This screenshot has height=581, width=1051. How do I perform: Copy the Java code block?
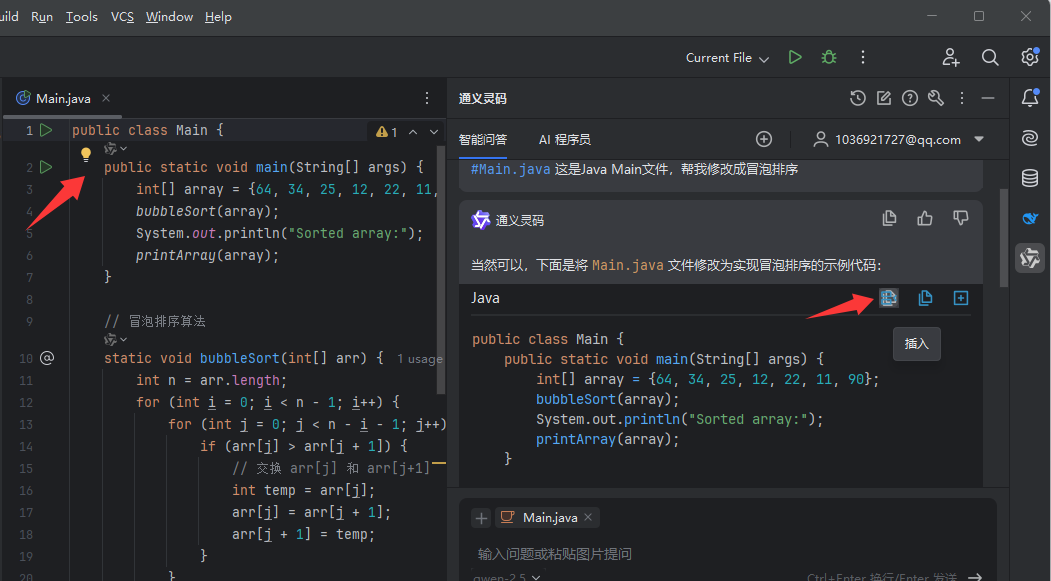(x=925, y=298)
